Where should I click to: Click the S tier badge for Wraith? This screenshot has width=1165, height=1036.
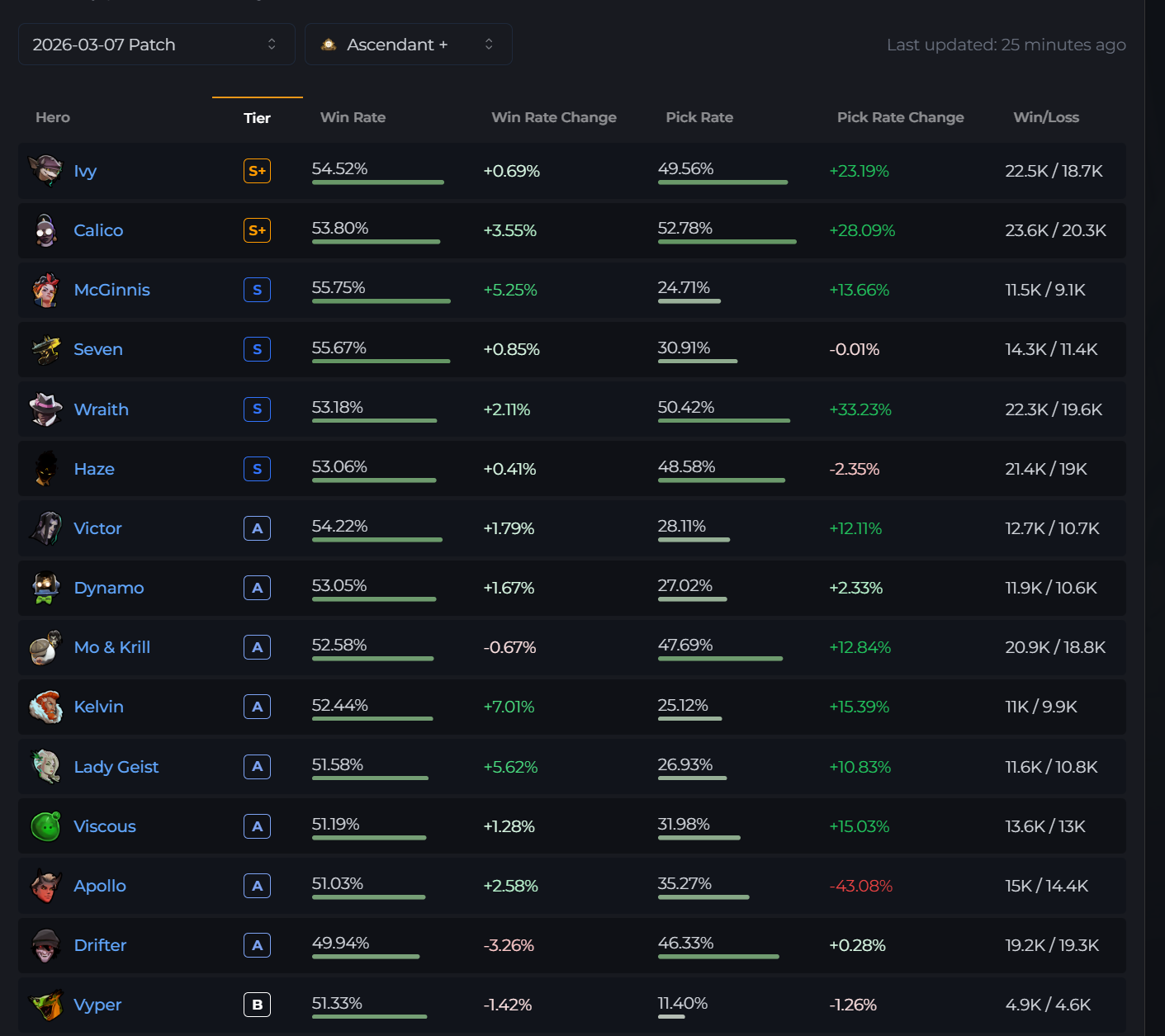click(x=257, y=409)
